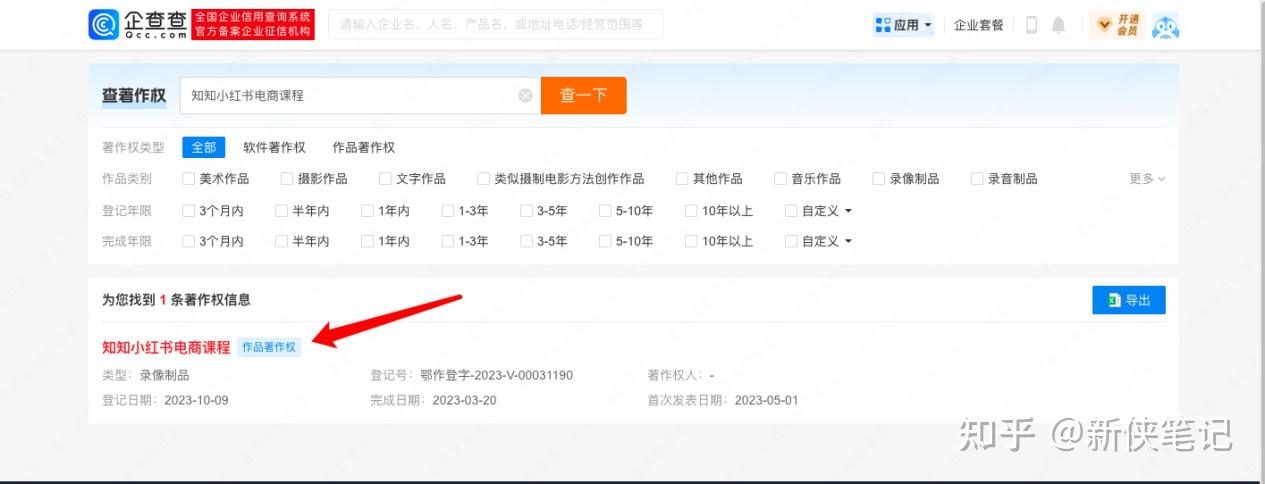Open the 应用 dropdown menu
This screenshot has width=1265, height=484.
pos(904,25)
